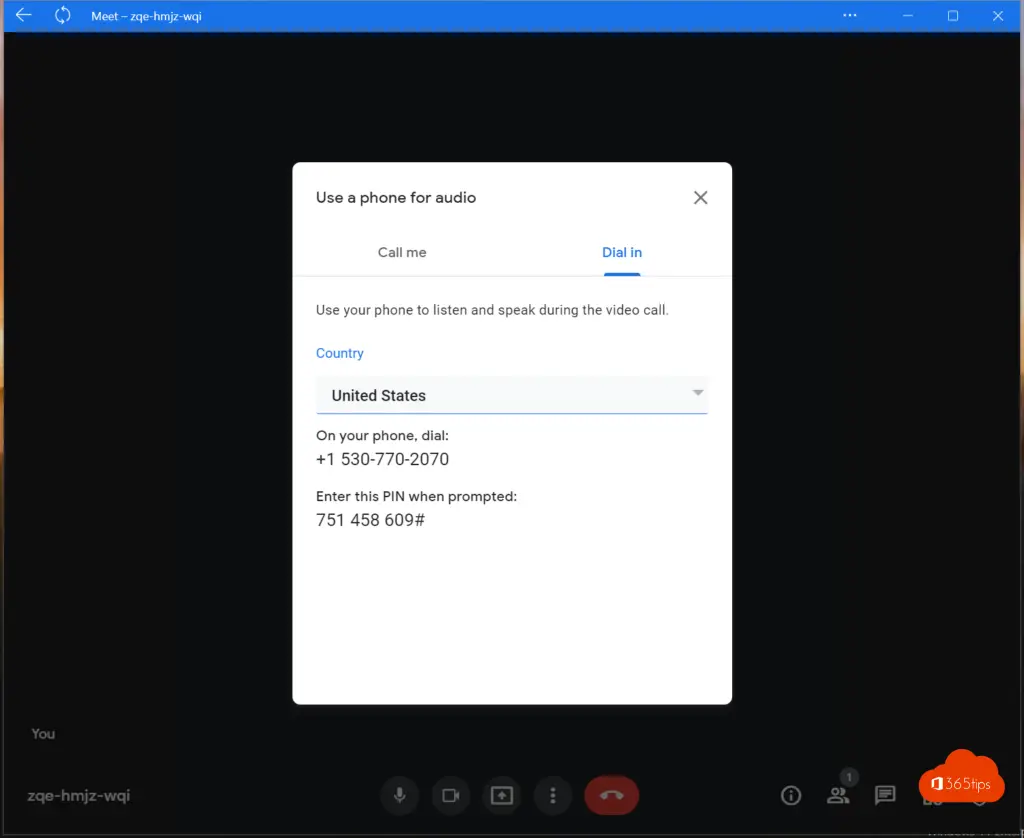The height and width of the screenshot is (838, 1024).
Task: Click the Country dropdown arrow
Action: [698, 393]
